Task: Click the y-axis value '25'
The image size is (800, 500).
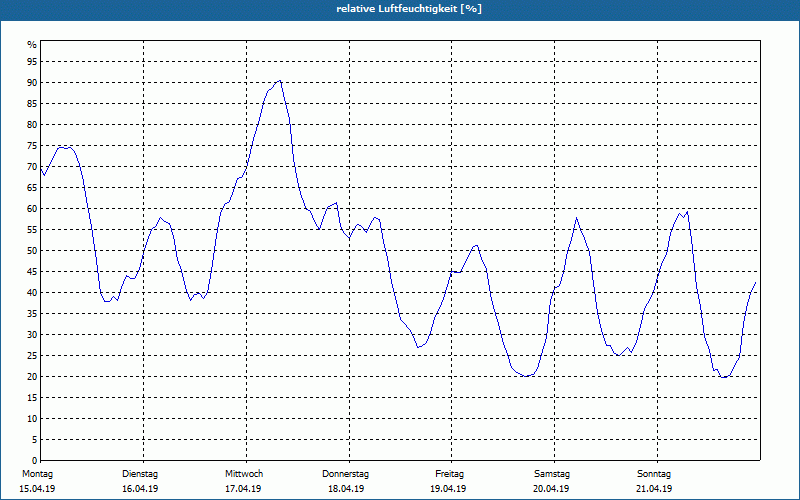Action: 32,356
